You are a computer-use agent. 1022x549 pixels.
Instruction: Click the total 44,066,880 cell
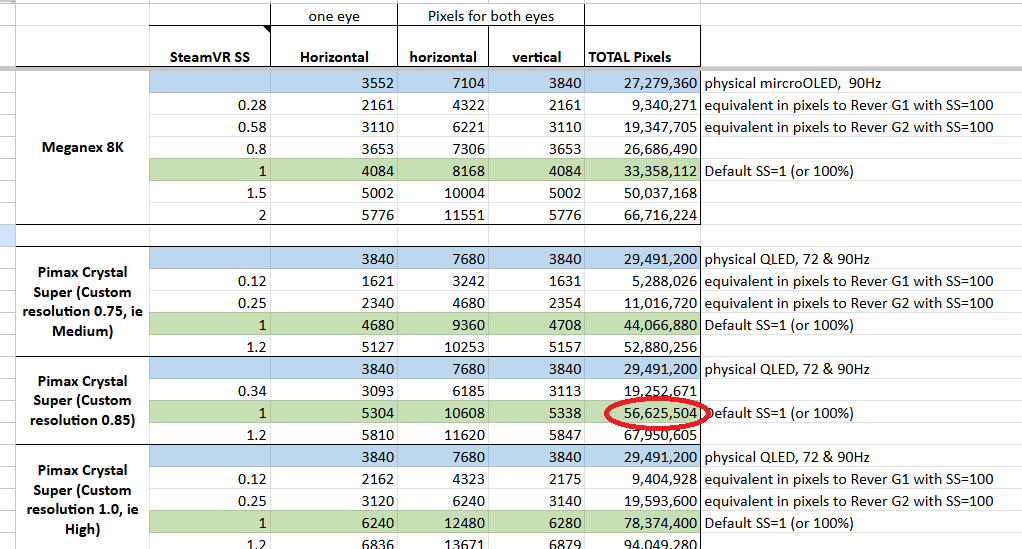click(643, 325)
